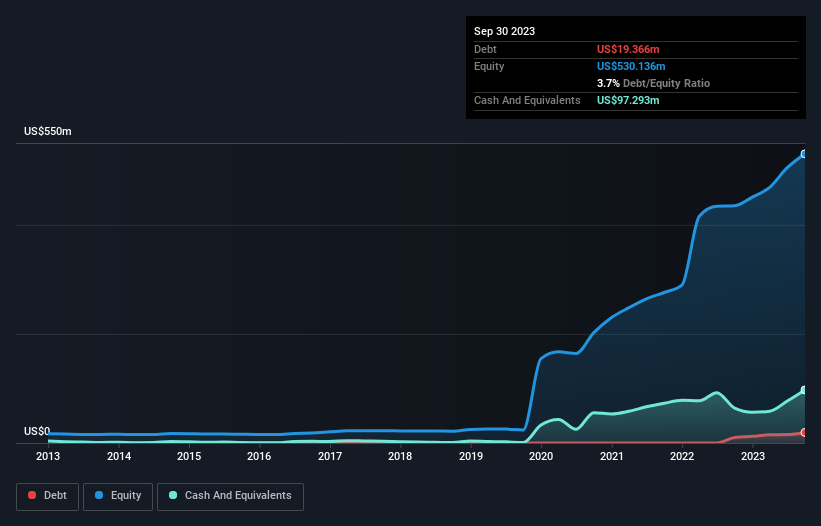Click the 2022 x-axis label
The height and width of the screenshot is (526, 821).
pos(682,456)
